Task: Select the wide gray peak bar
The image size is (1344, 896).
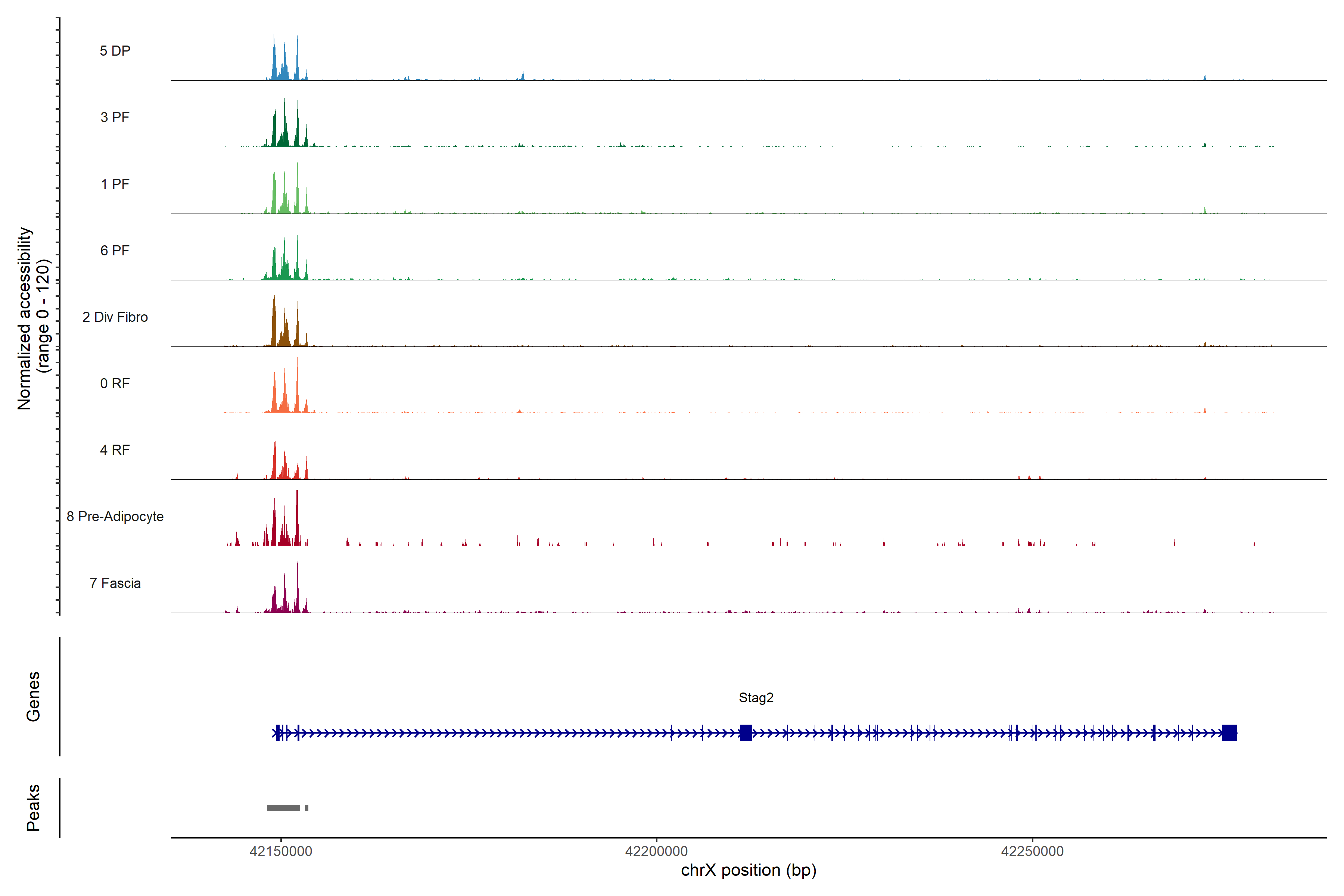Action: tap(283, 808)
